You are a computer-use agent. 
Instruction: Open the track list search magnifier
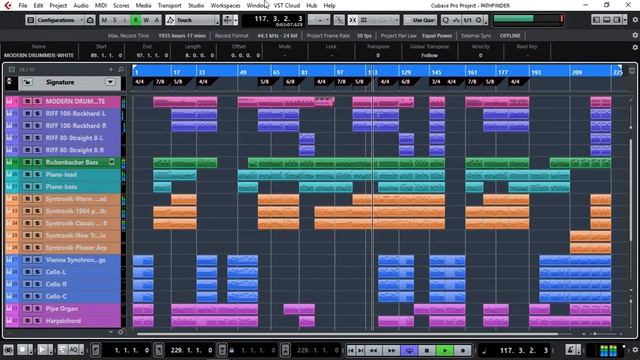(x=120, y=69)
